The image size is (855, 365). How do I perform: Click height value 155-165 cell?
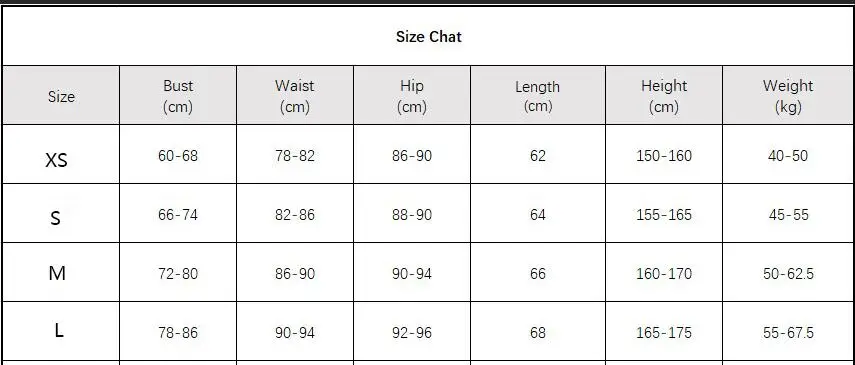pyautogui.click(x=664, y=213)
